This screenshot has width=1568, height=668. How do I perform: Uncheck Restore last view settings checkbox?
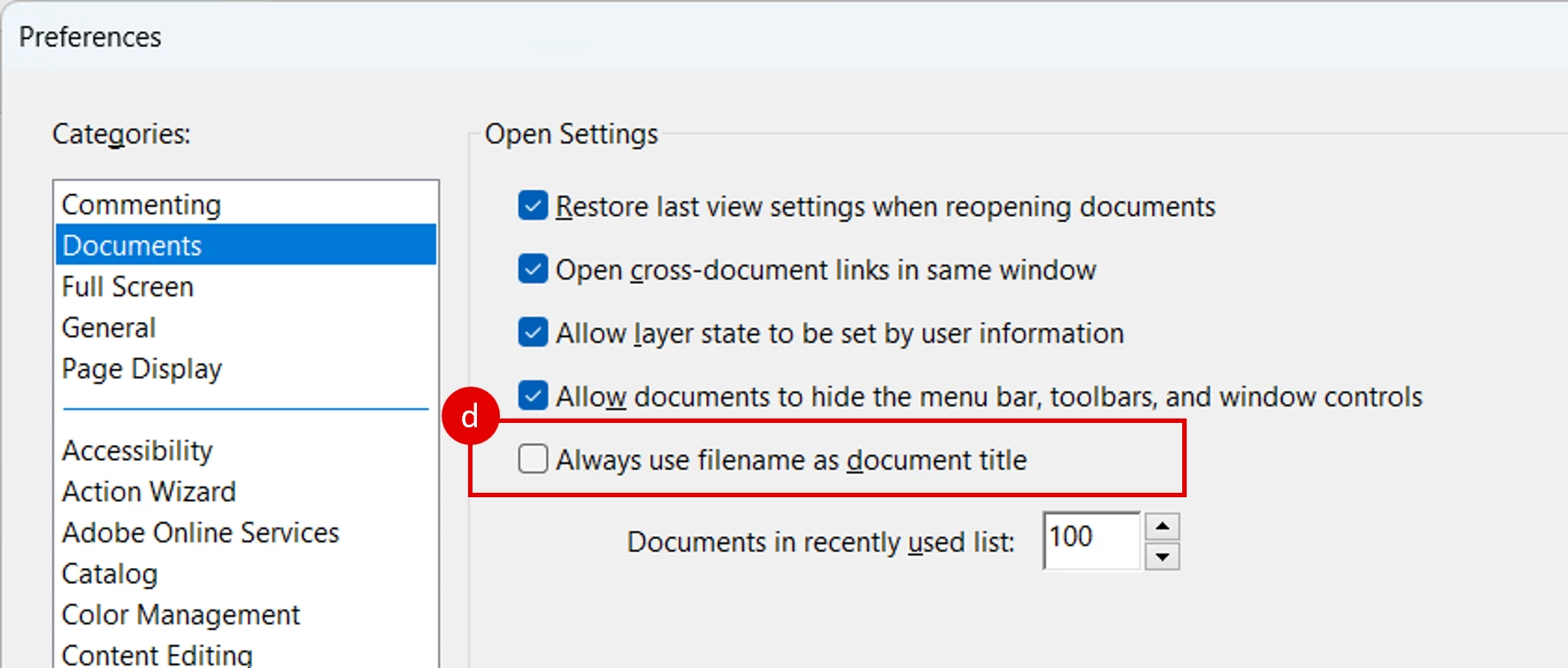533,205
